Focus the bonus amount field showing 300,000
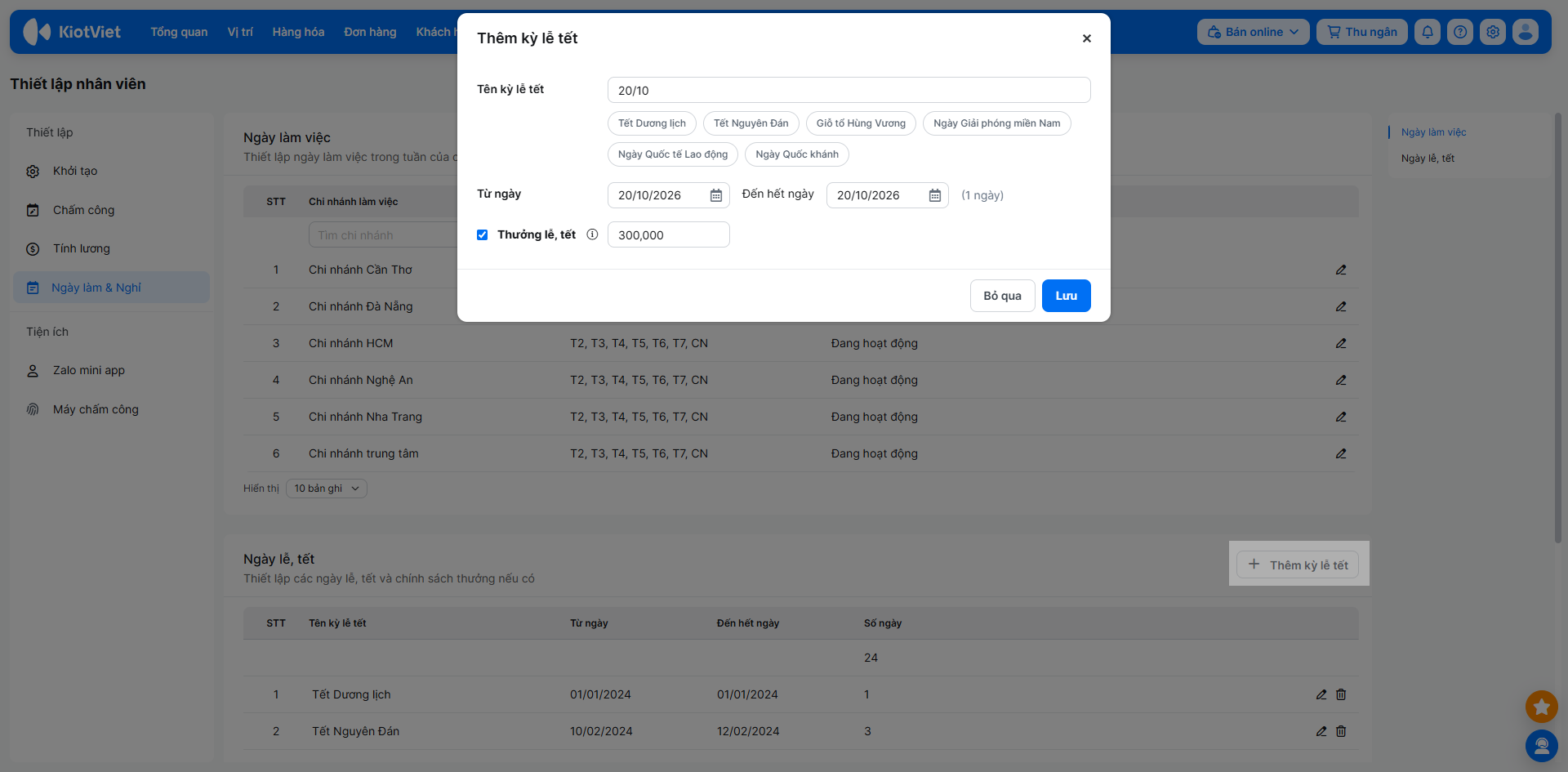 click(x=668, y=234)
